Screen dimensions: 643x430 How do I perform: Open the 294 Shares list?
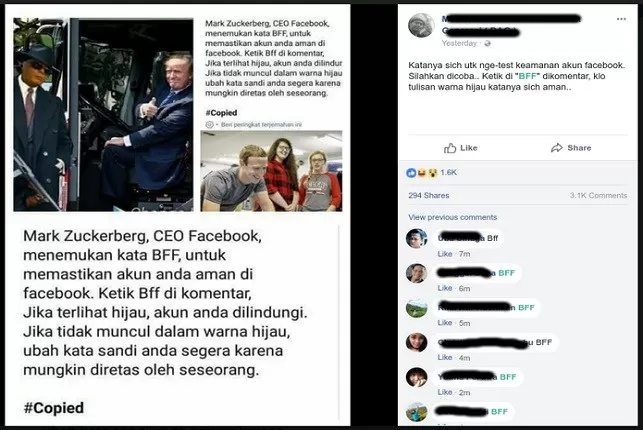pos(429,196)
